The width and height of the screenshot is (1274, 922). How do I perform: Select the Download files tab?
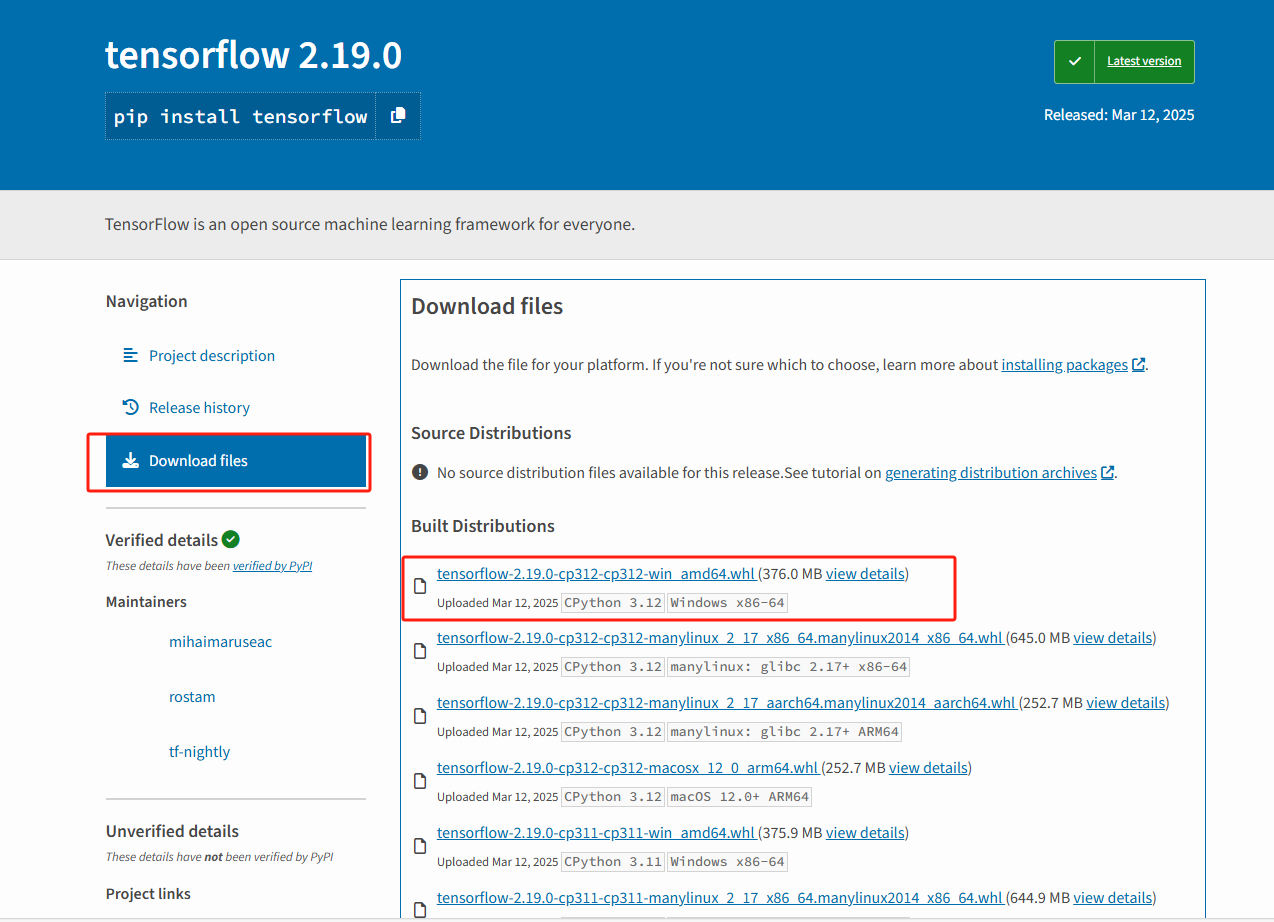pyautogui.click(x=236, y=460)
